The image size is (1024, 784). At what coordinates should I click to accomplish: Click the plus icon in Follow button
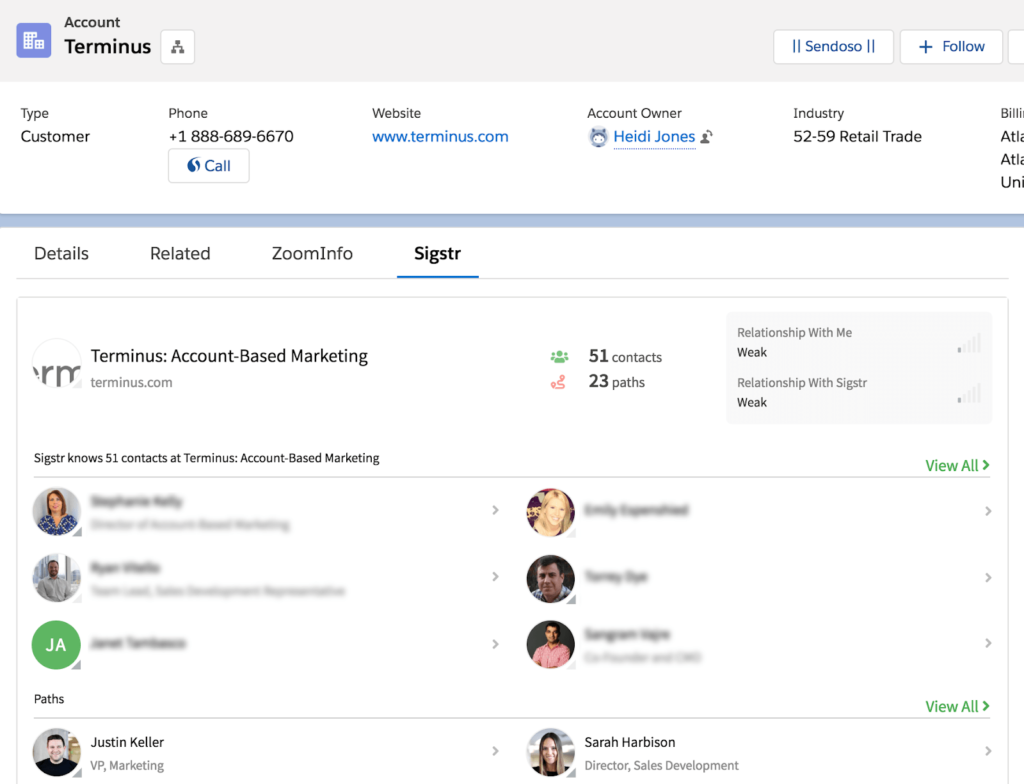point(925,47)
